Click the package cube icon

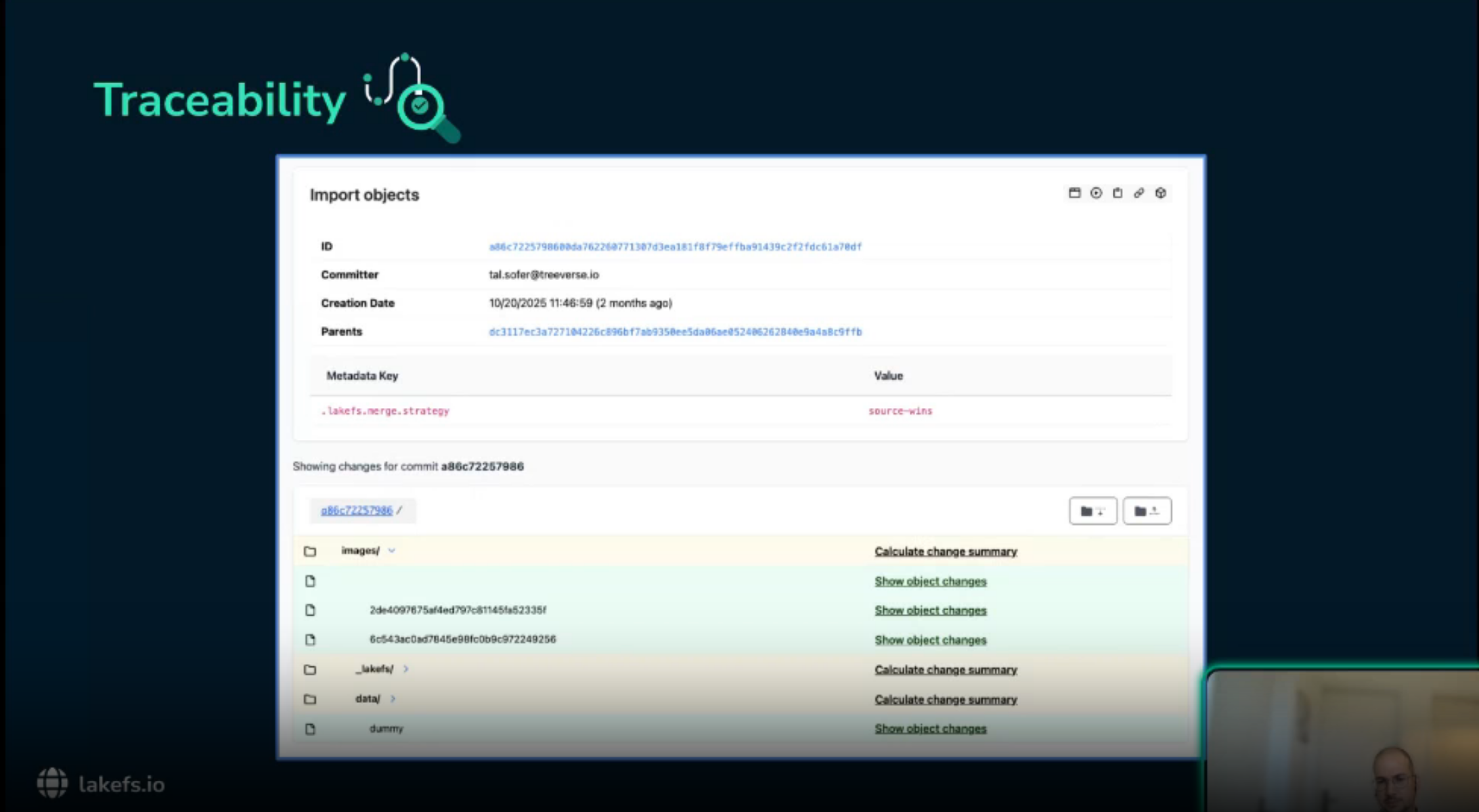(x=1161, y=193)
